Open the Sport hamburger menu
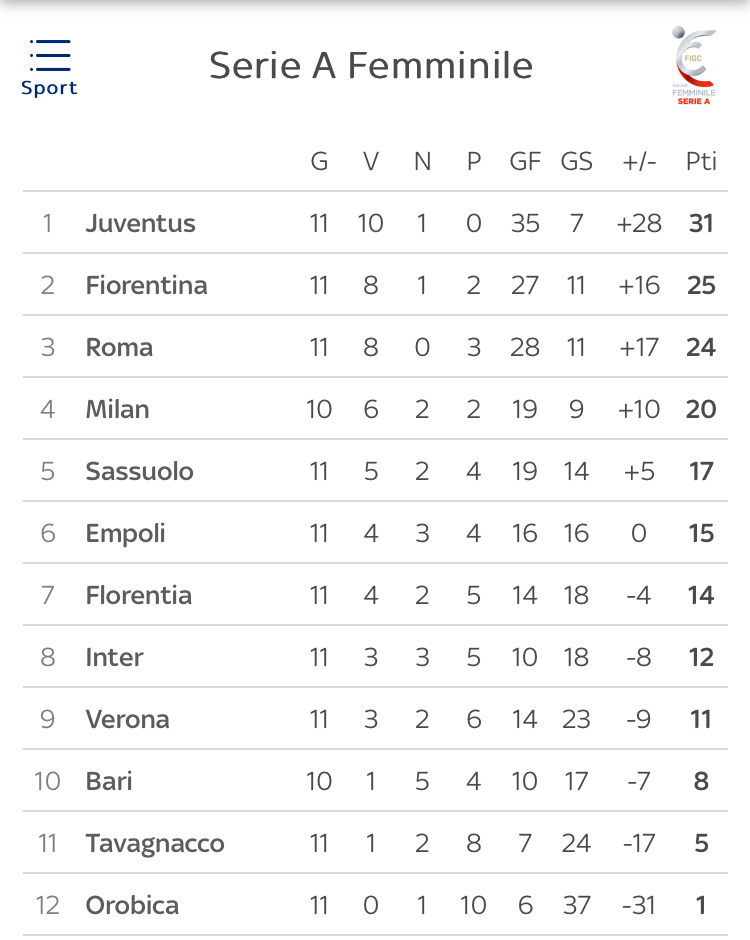750x940 pixels. [x=49, y=67]
